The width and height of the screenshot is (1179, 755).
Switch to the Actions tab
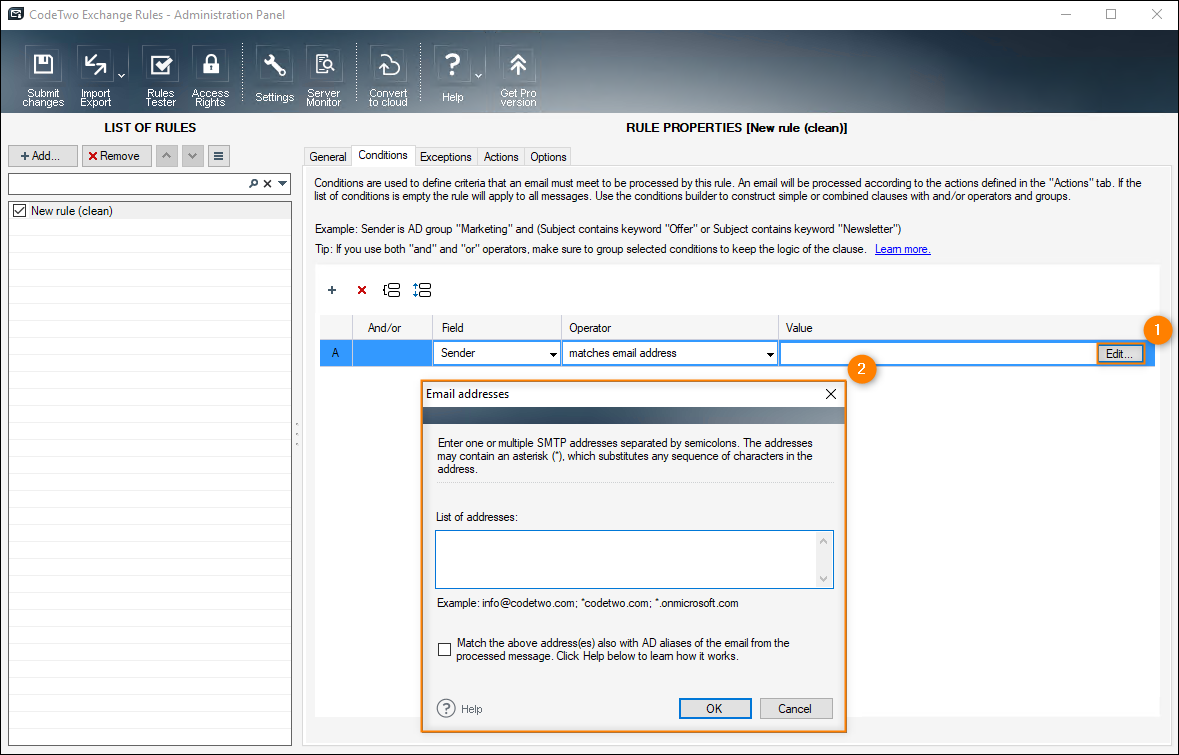click(x=501, y=156)
